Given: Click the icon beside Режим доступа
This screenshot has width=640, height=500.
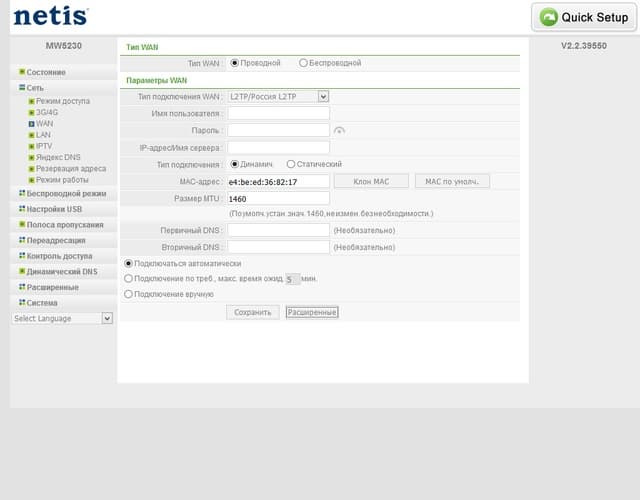Looking at the screenshot, I should coord(31,101).
